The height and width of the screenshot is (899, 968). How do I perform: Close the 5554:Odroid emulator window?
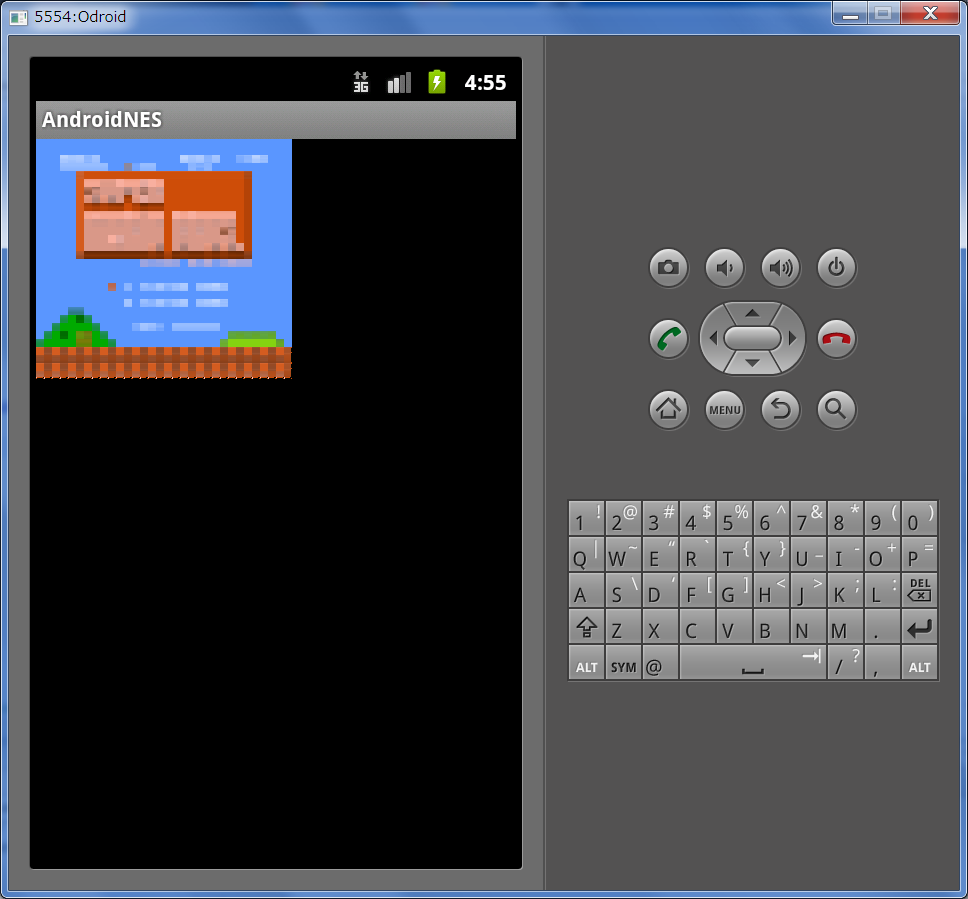click(930, 12)
